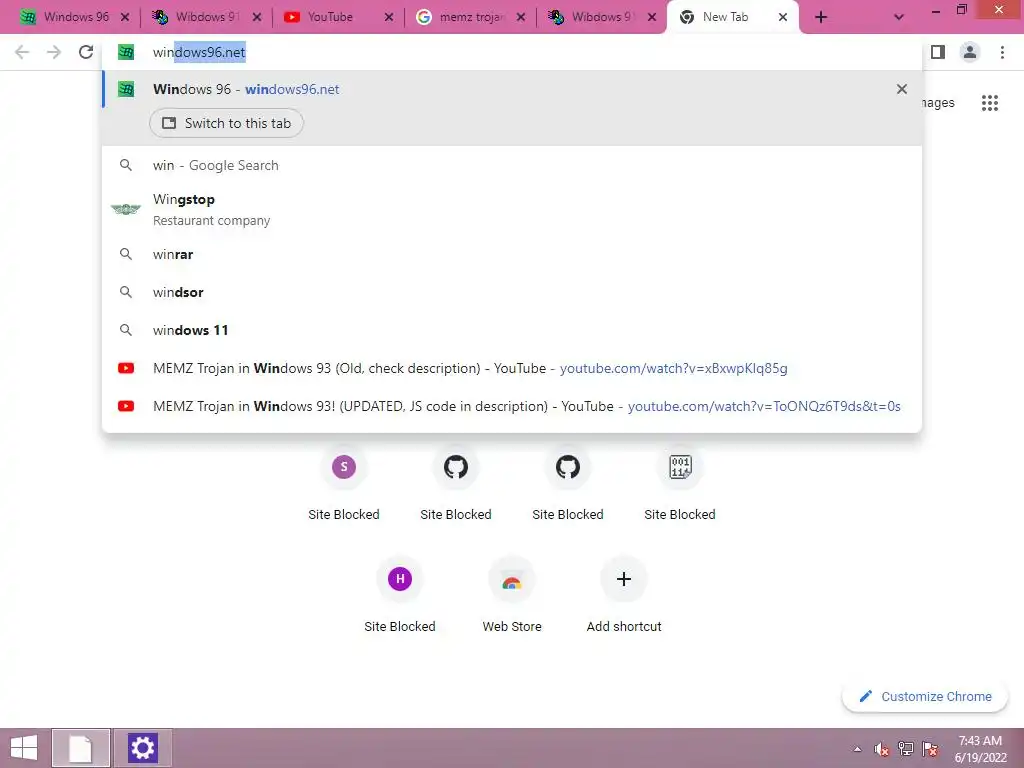Viewport: 1024px width, 768px height.
Task: Select the Wingstop Restaurant company suggestion
Action: click(512, 209)
